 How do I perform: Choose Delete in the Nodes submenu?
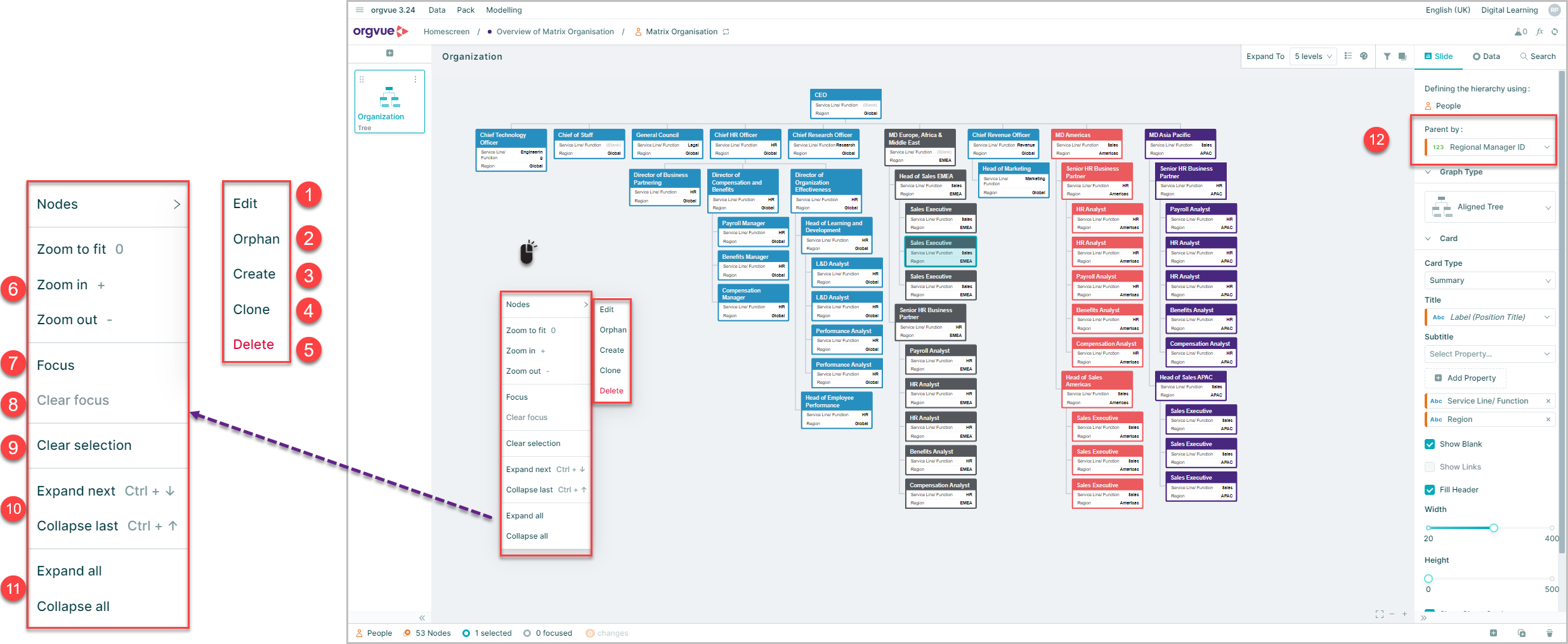(x=611, y=391)
